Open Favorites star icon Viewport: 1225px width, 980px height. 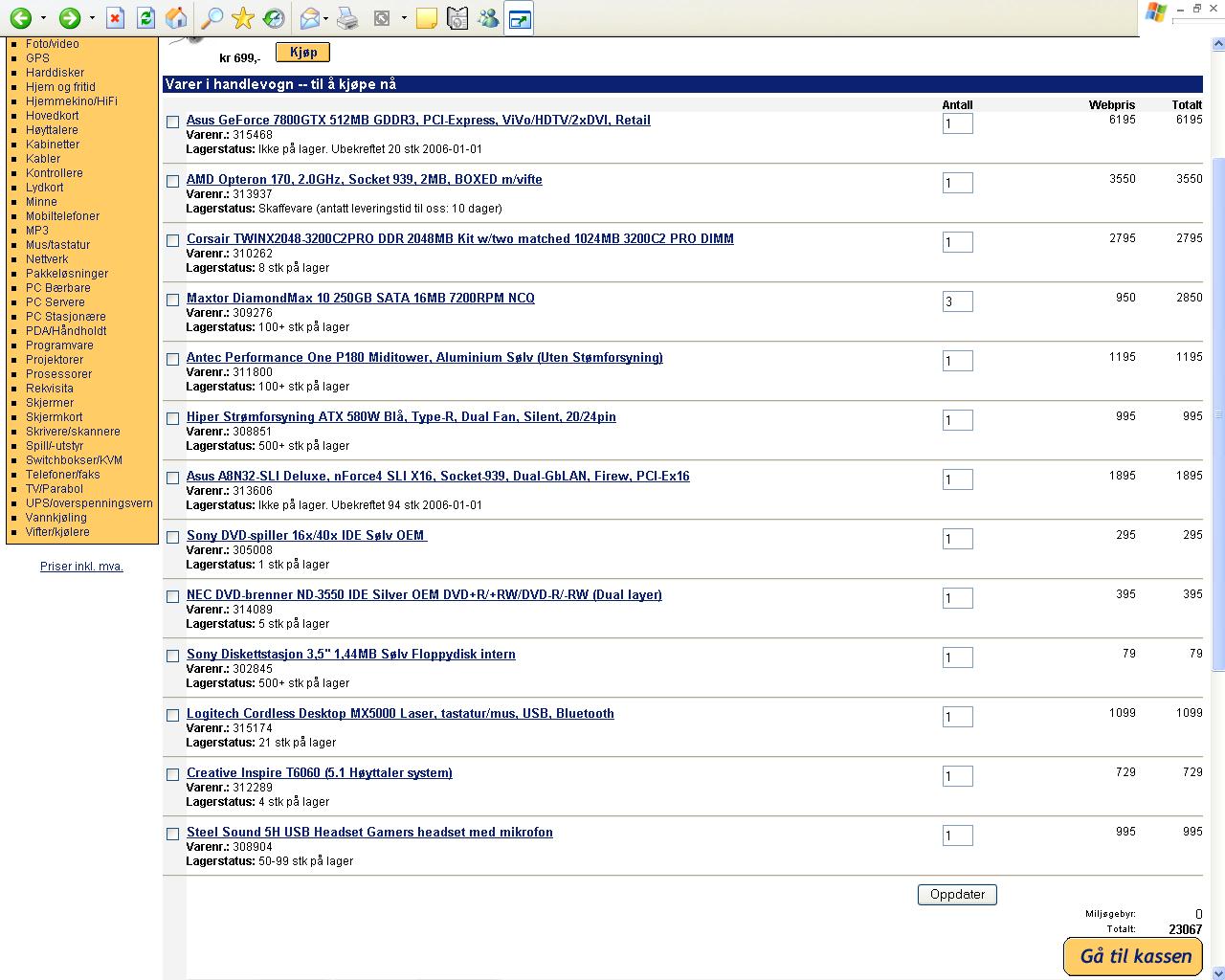pos(243,17)
